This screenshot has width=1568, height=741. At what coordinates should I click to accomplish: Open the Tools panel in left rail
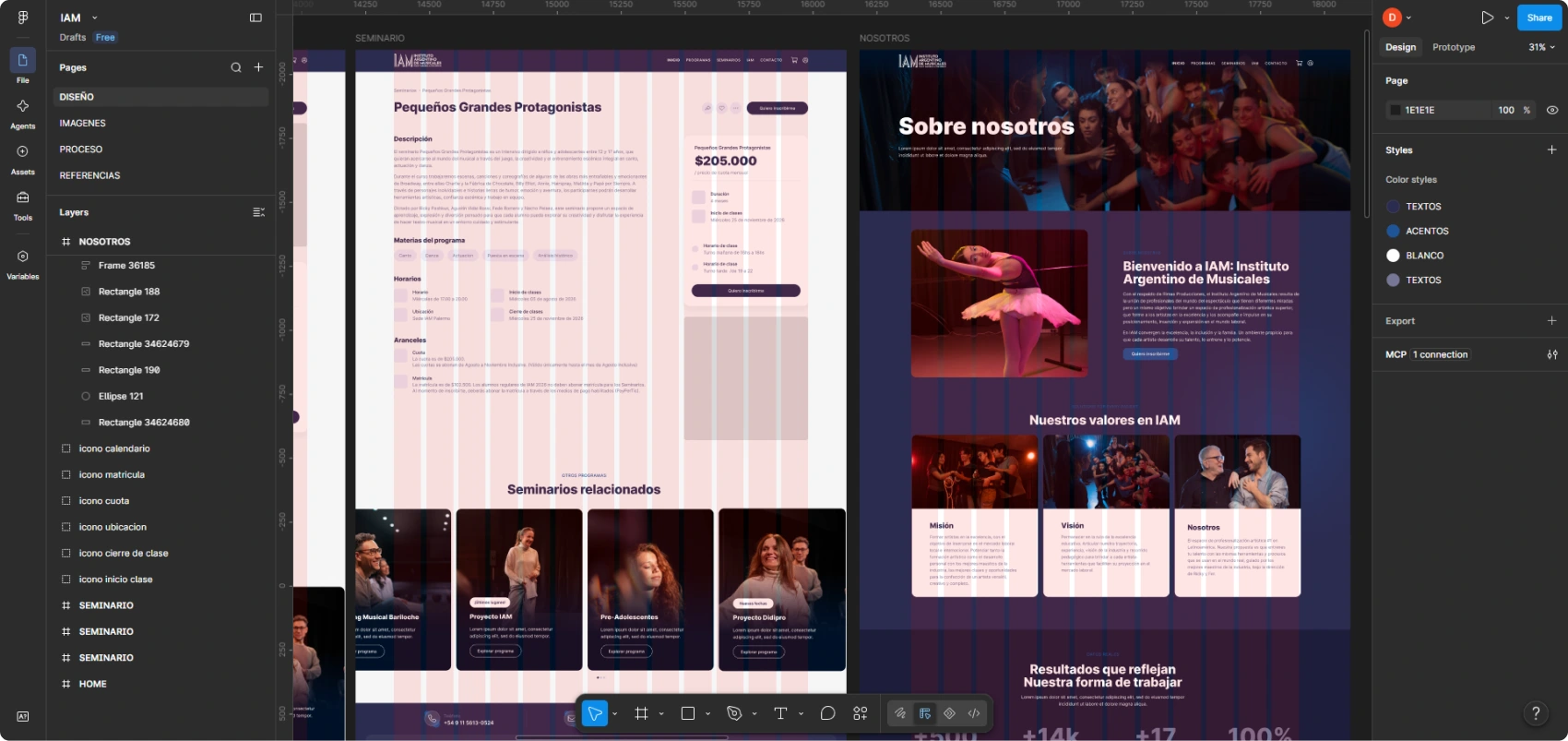click(x=23, y=205)
